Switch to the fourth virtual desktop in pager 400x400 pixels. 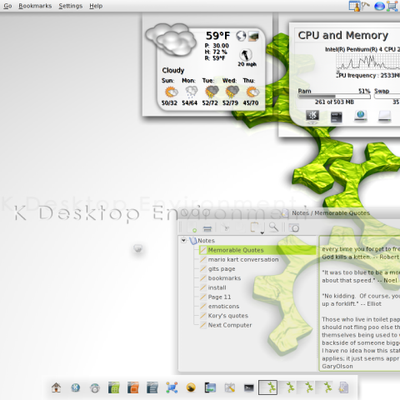pos(325,387)
